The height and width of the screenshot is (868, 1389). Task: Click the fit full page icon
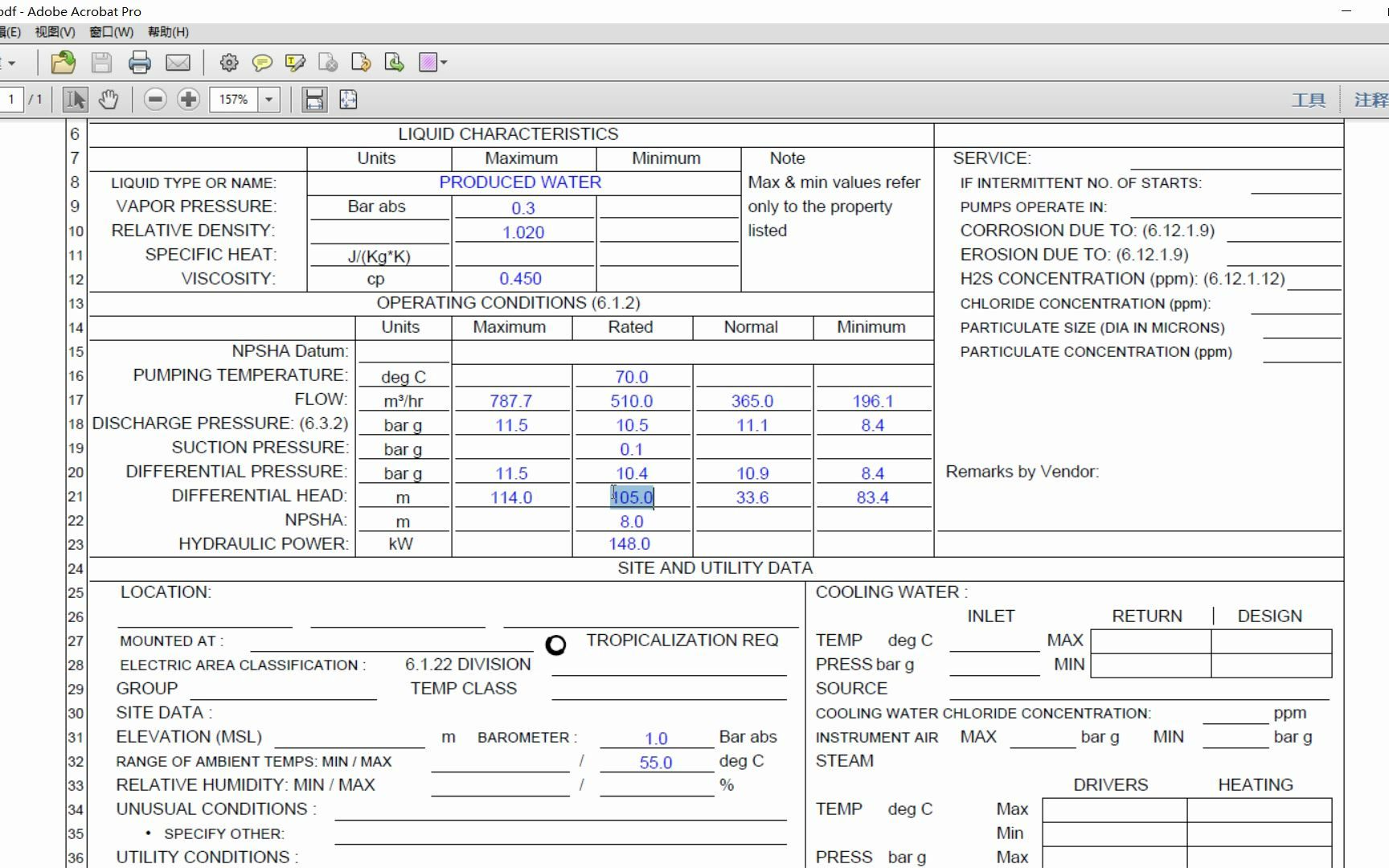coord(348,100)
